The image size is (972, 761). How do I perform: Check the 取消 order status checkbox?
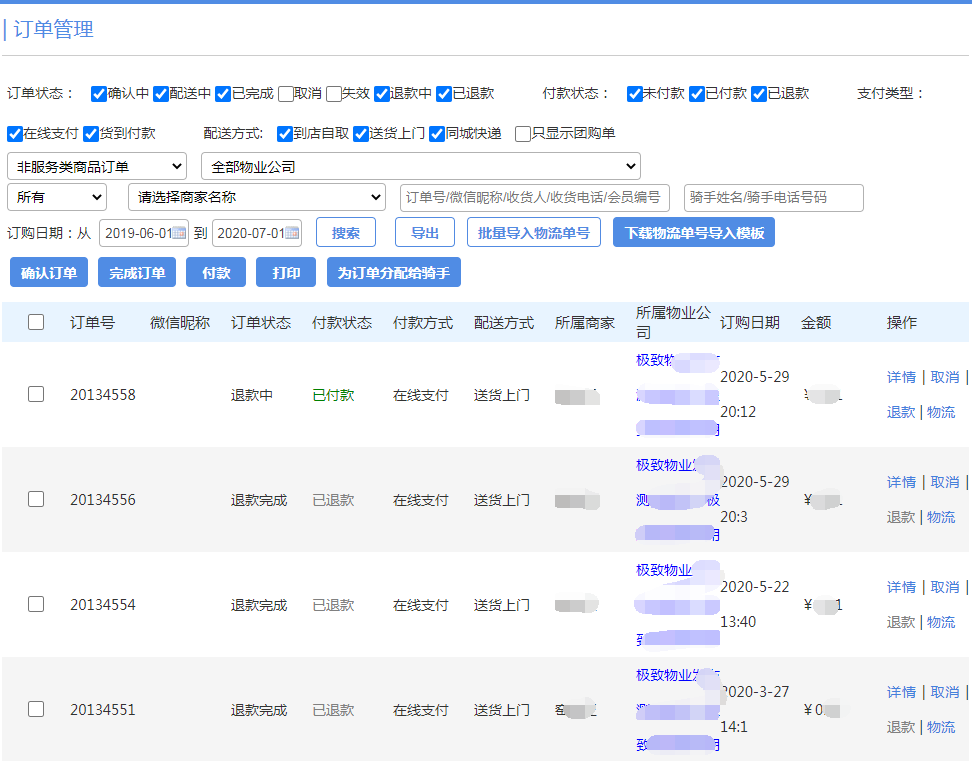(x=286, y=94)
